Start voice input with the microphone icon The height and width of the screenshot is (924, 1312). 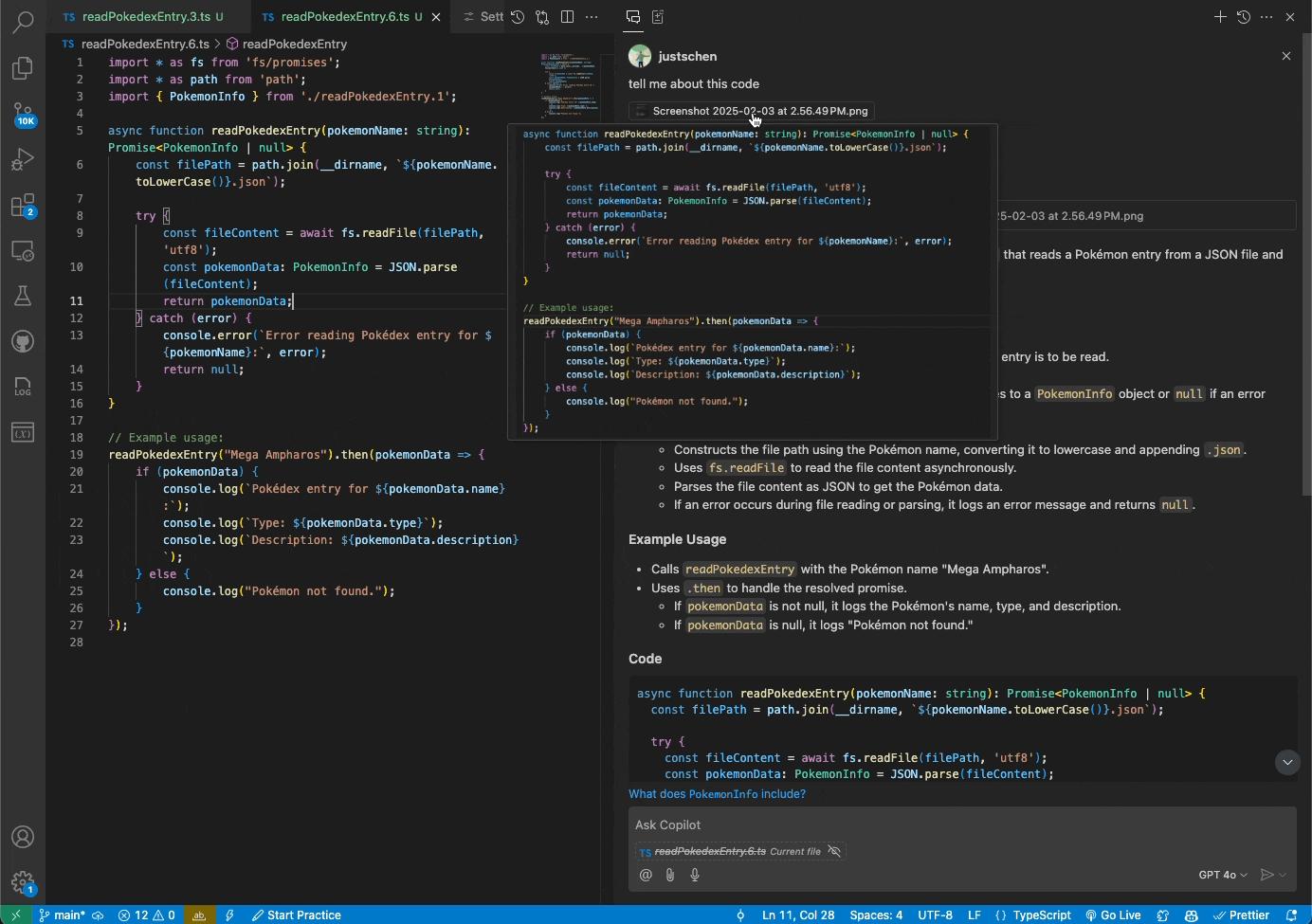coord(695,875)
